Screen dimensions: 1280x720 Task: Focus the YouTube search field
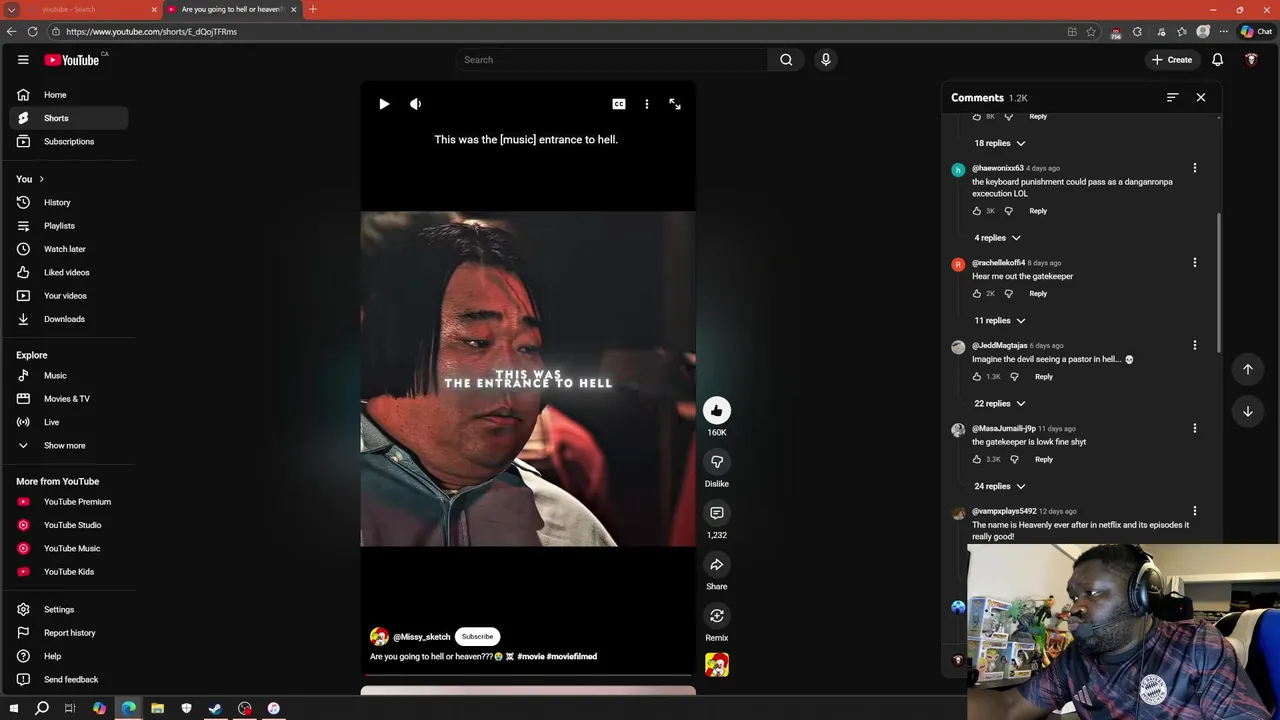click(x=610, y=60)
